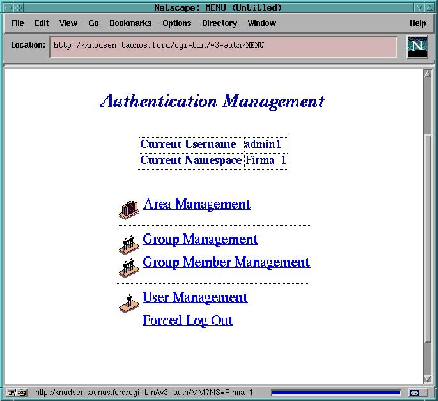
Task: Click the 'Current Namespace' label cell
Action: (191, 160)
